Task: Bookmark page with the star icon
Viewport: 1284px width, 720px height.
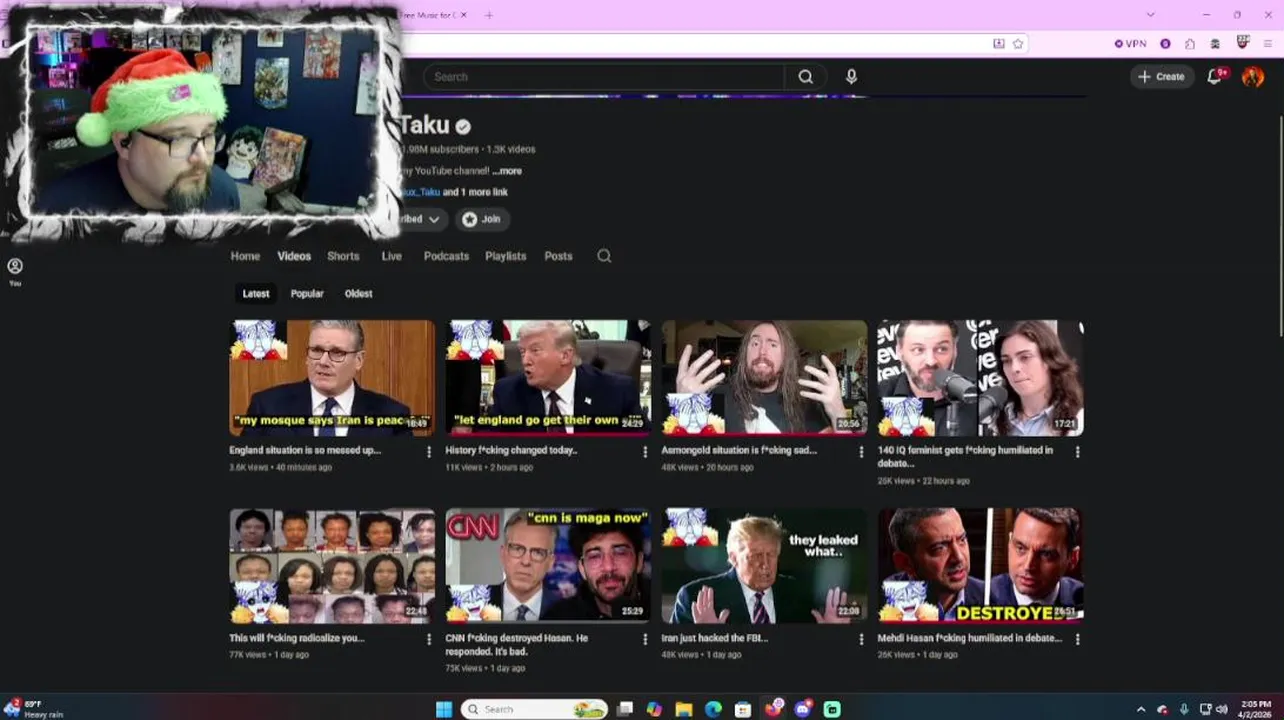Action: (x=1018, y=44)
